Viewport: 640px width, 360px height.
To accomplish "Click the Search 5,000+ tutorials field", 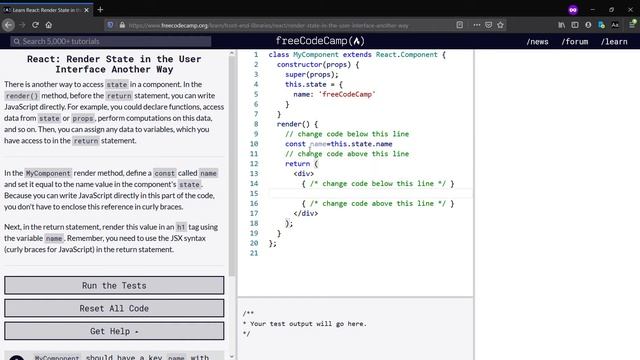I will [x=111, y=41].
